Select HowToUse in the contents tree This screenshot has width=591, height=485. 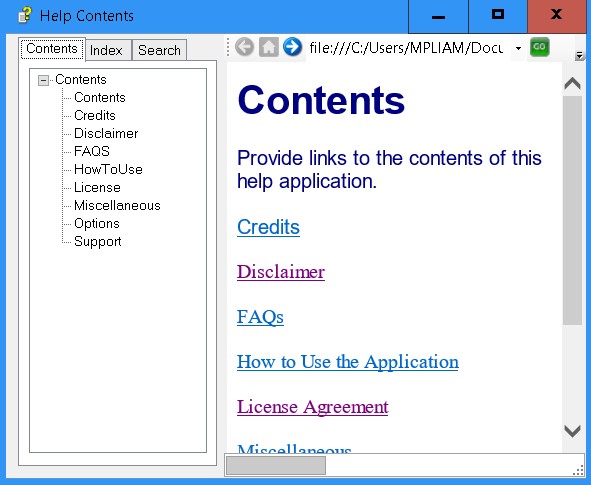[108, 169]
